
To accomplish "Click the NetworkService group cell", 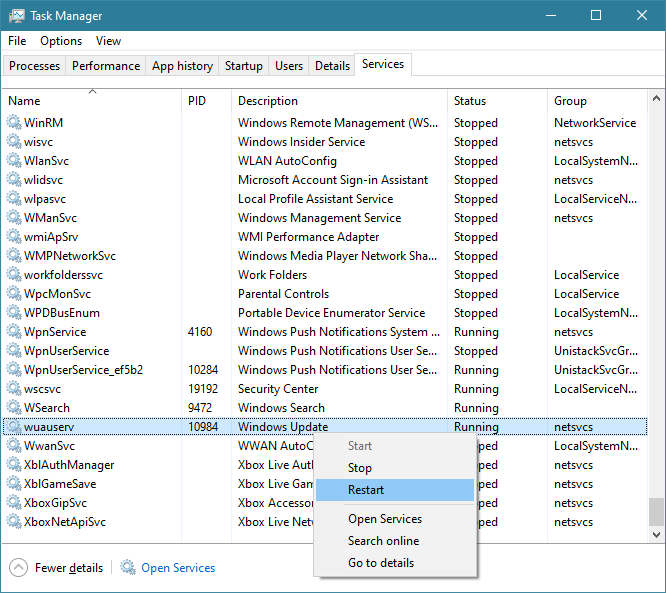I will tap(595, 123).
